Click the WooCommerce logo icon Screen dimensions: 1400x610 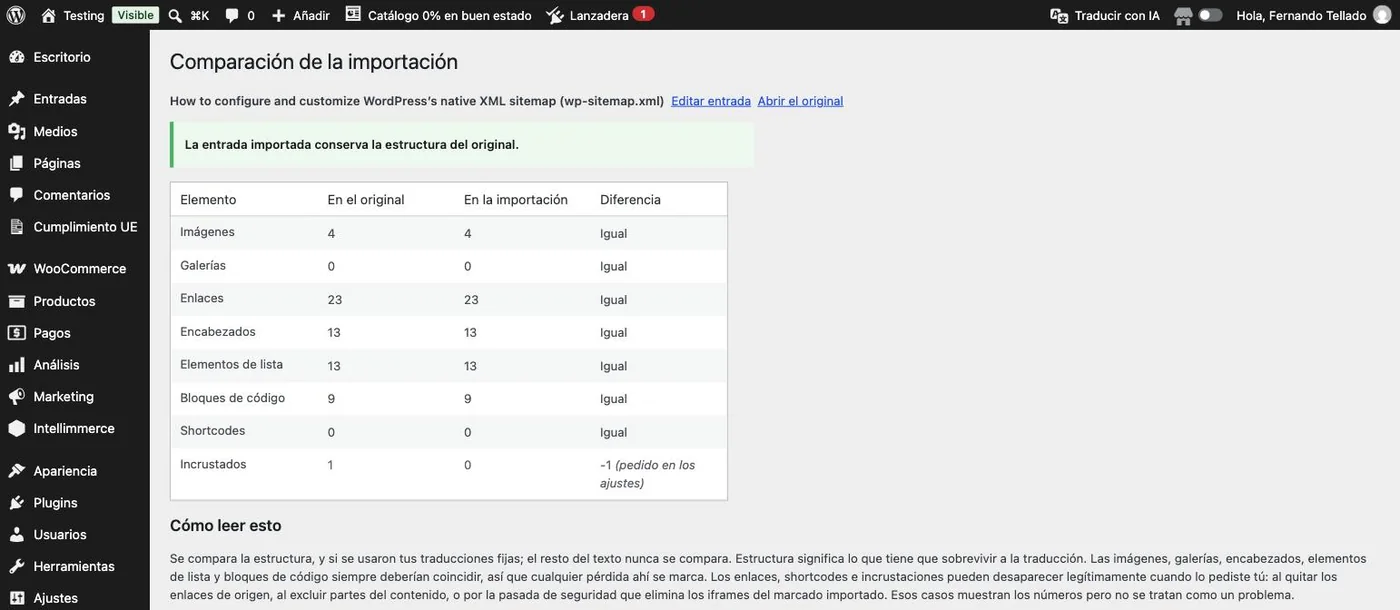pyautogui.click(x=16, y=269)
